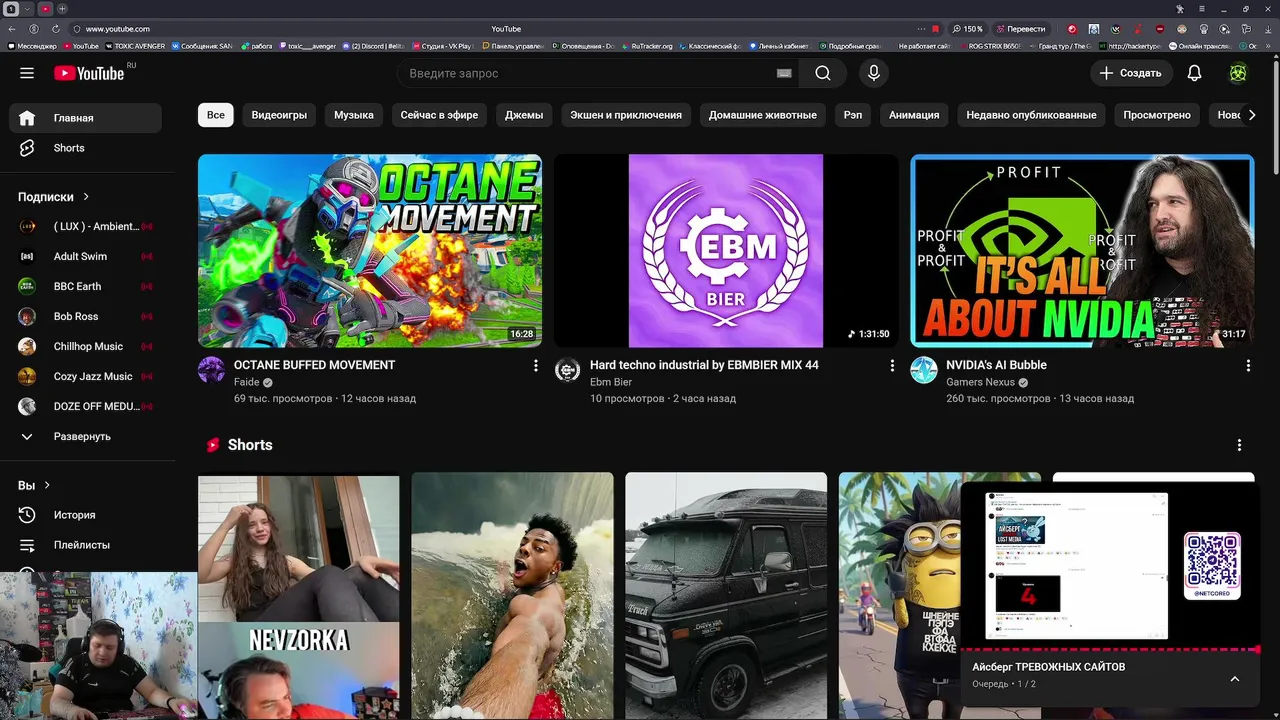The image size is (1280, 720).
Task: Select the Джемы filter chip
Action: tap(524, 115)
